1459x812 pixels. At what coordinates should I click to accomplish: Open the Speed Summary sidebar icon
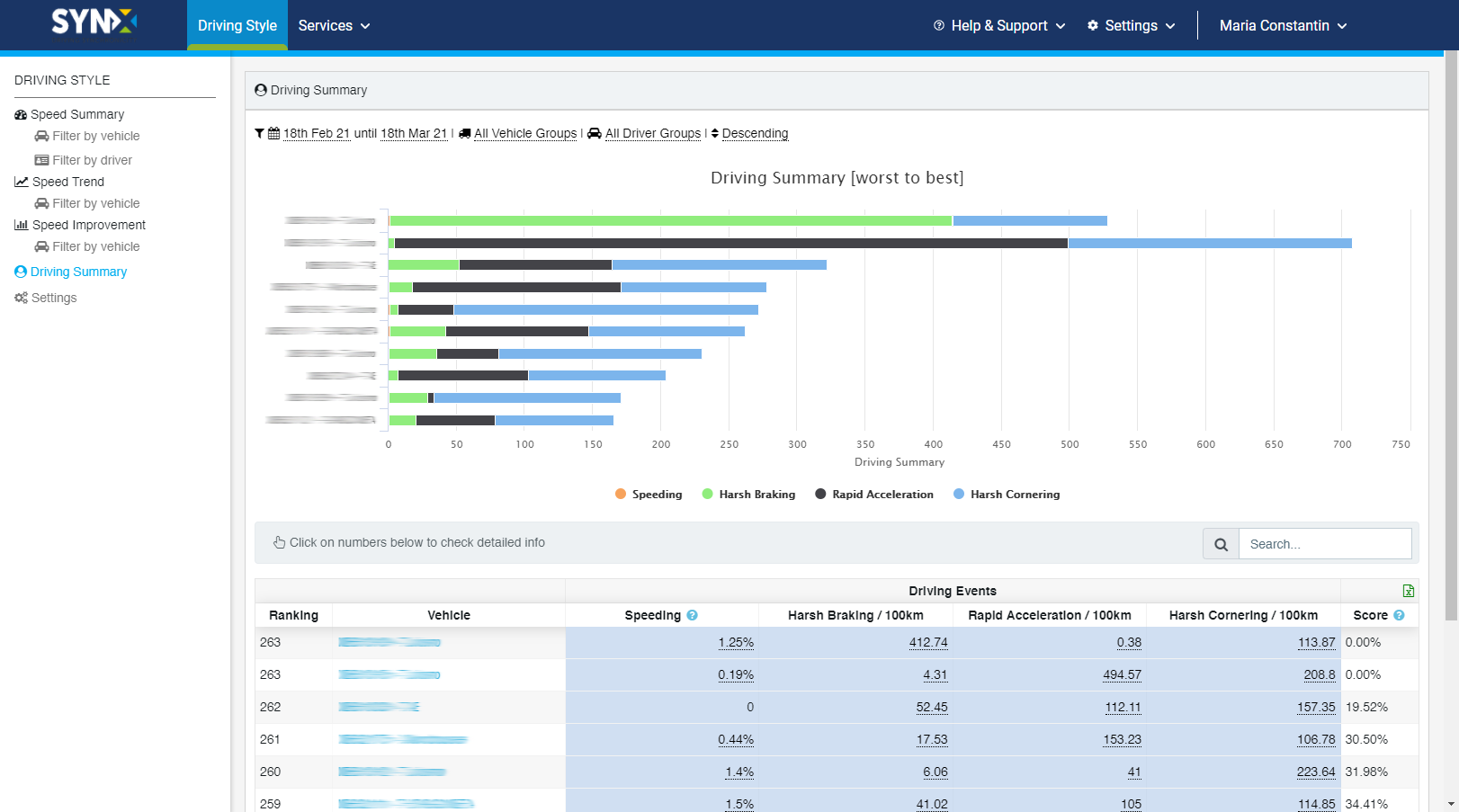tap(21, 114)
